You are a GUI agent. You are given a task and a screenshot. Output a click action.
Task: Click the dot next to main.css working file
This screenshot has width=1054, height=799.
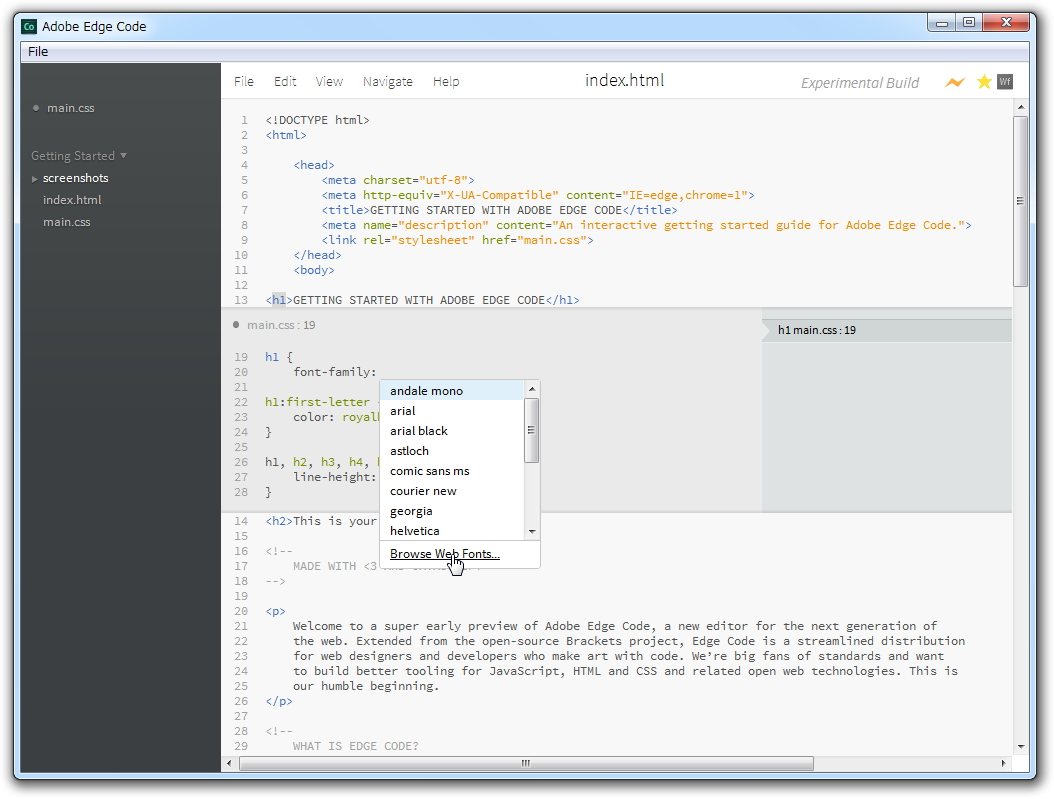(x=36, y=108)
